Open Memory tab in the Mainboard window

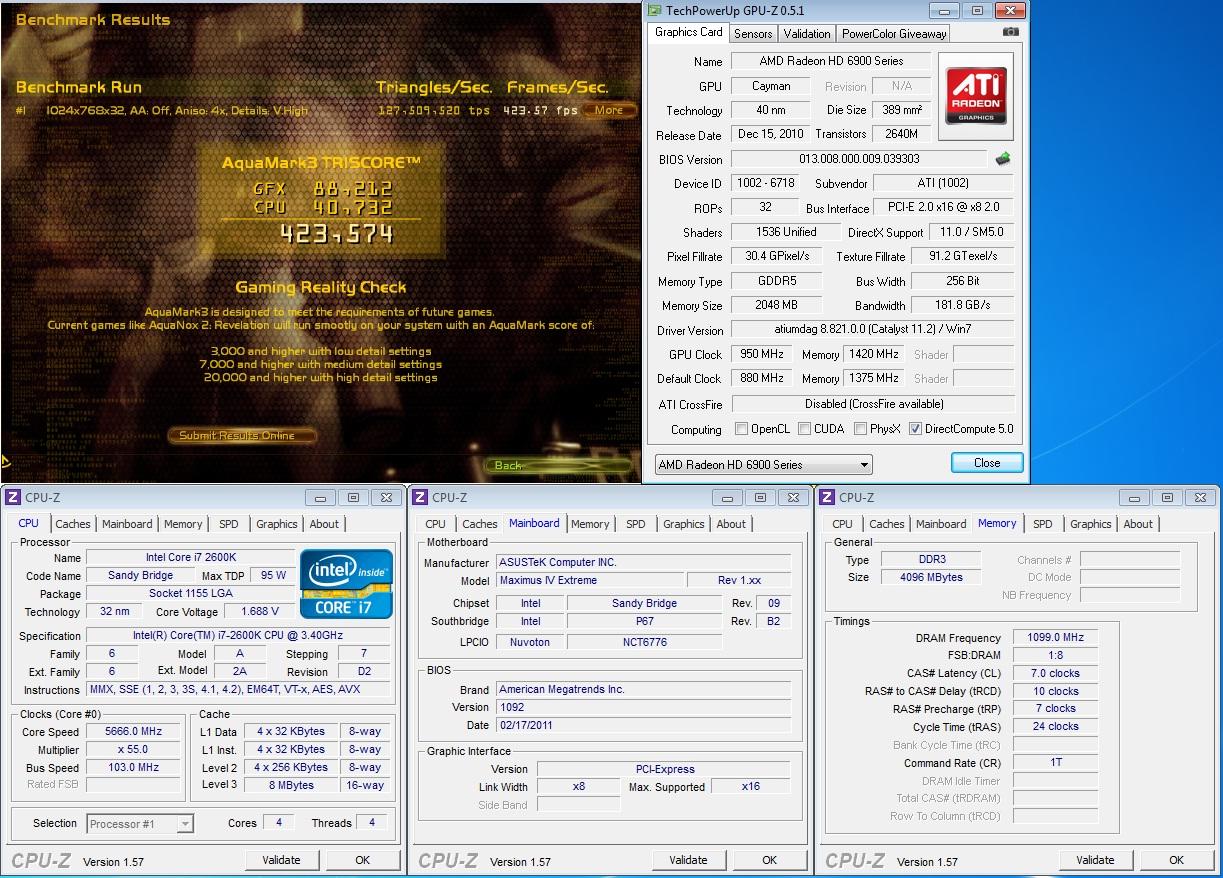590,524
